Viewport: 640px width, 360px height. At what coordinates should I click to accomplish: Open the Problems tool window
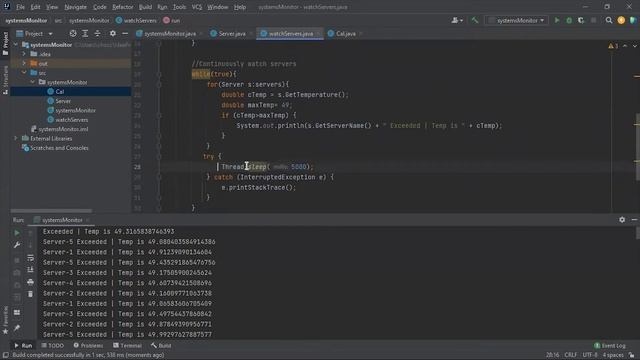[88, 345]
